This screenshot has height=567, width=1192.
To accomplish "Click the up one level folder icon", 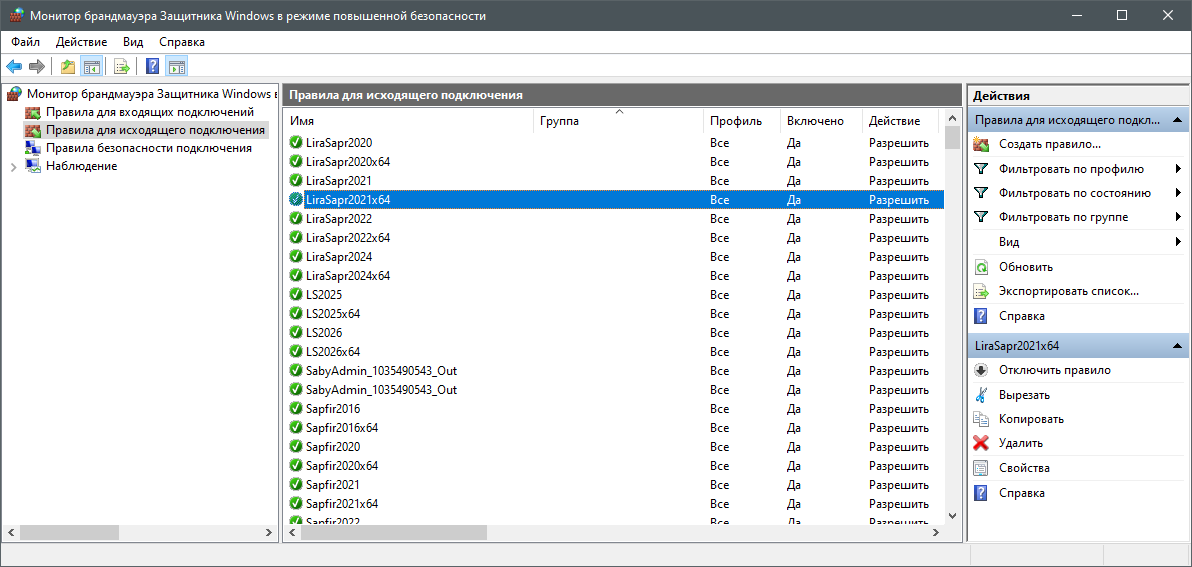I will [x=68, y=67].
